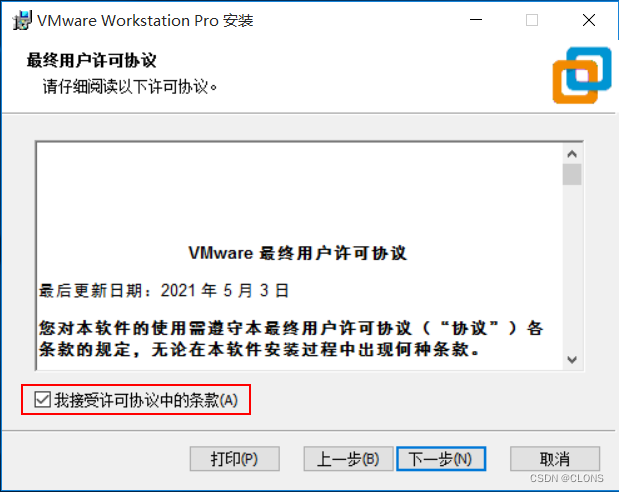
Task: Uncheck the 我接受许可协议中的条款 checkbox box
Action: coord(42,400)
